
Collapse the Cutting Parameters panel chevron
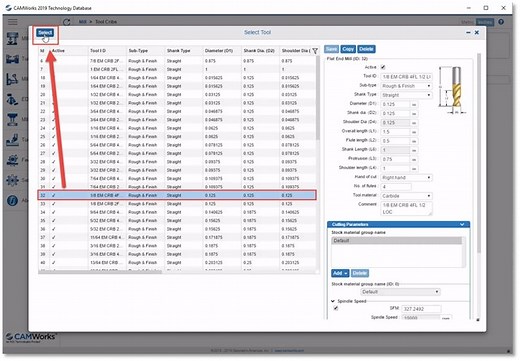462,224
